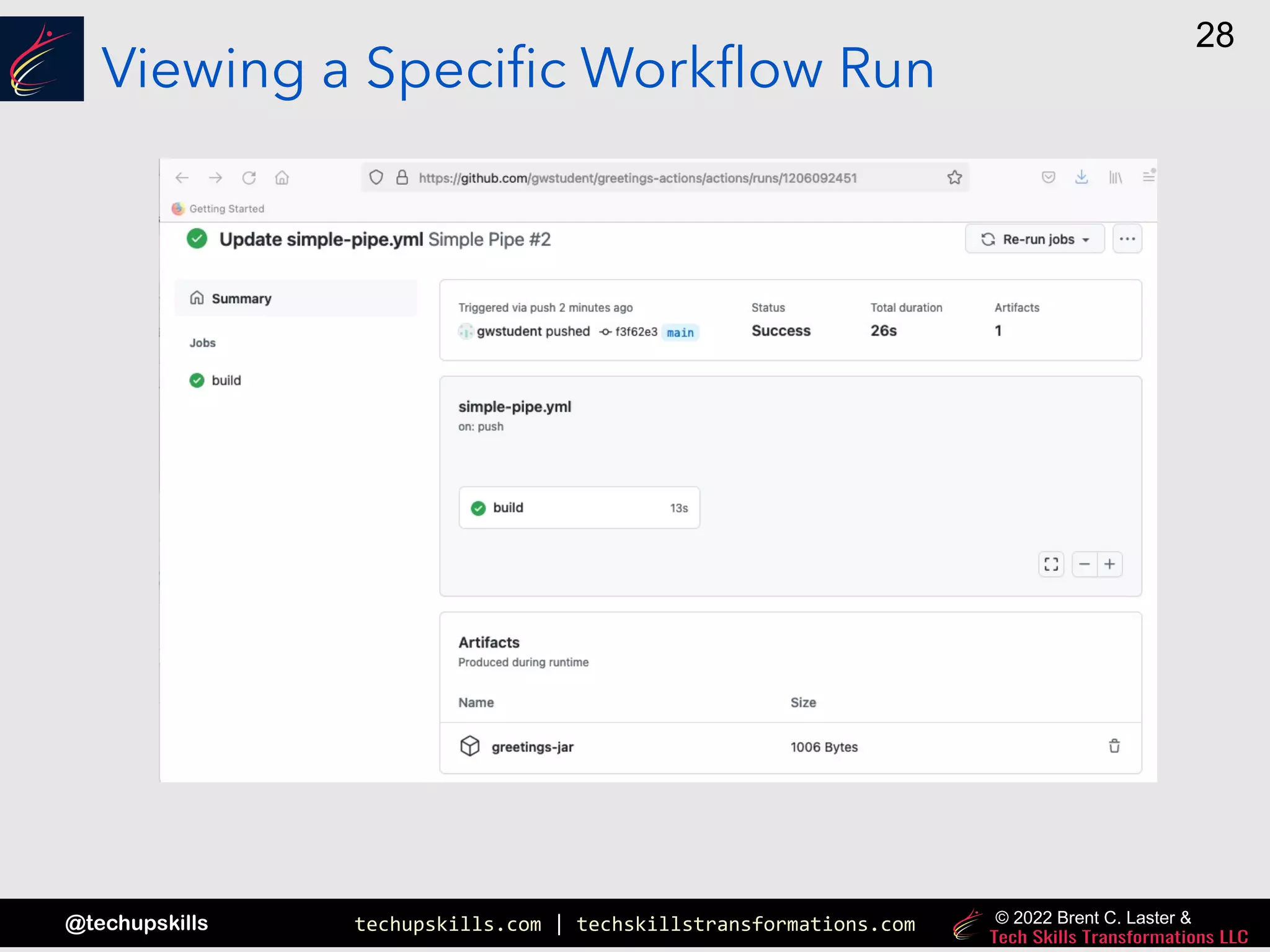Expand the Re-run jobs dropdown
The image size is (1270, 952).
[x=1035, y=239]
